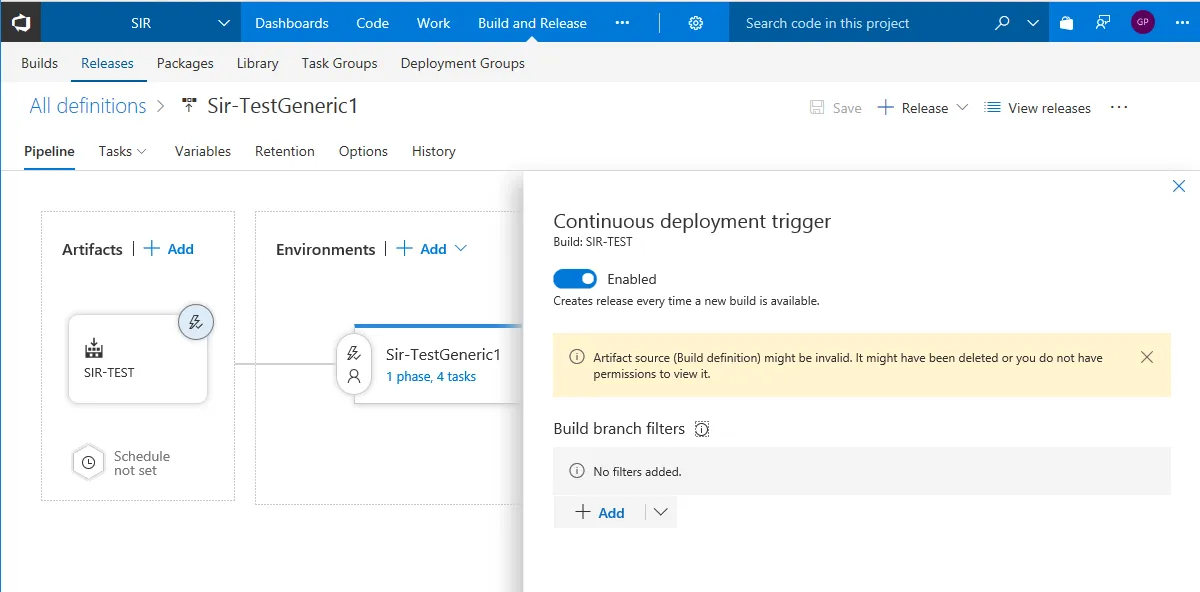Expand the Release dropdown arrow
Viewport: 1200px width, 592px height.
pyautogui.click(x=963, y=108)
